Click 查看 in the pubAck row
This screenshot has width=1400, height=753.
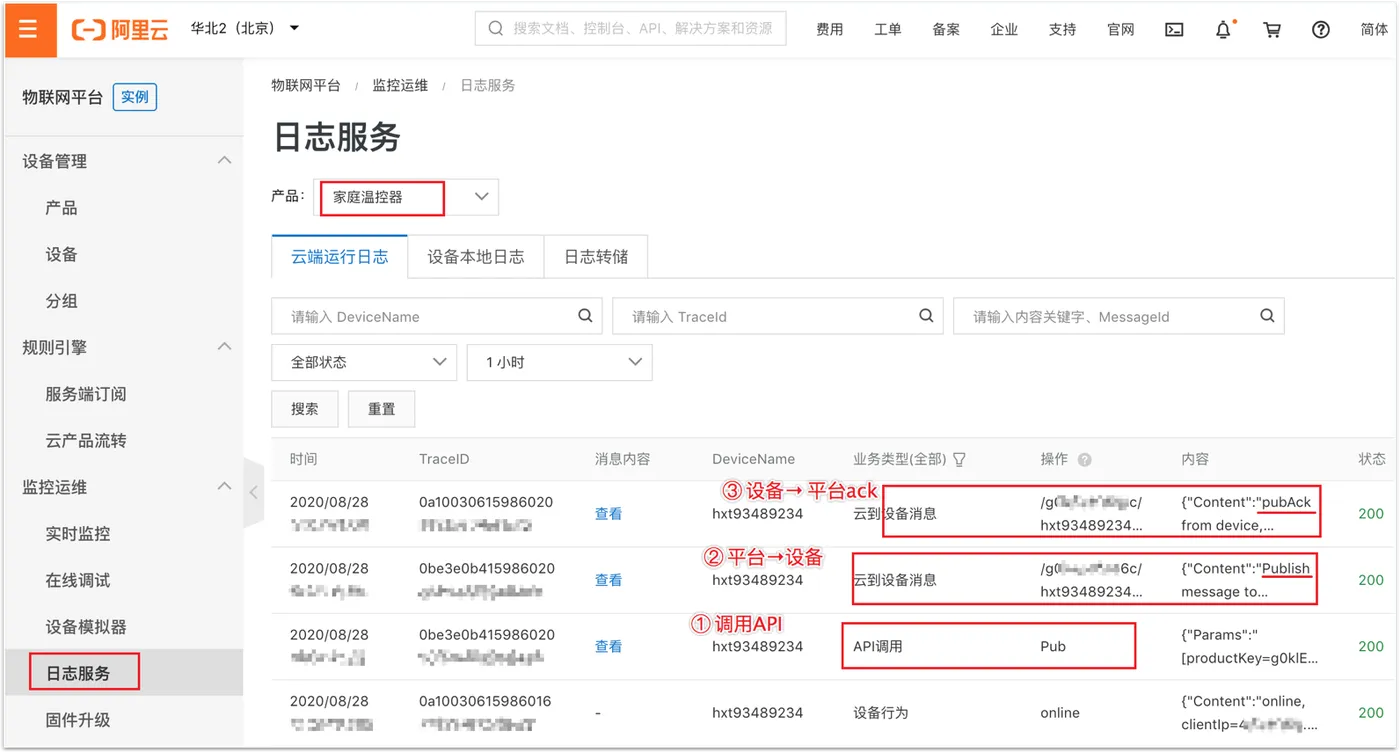coord(609,514)
